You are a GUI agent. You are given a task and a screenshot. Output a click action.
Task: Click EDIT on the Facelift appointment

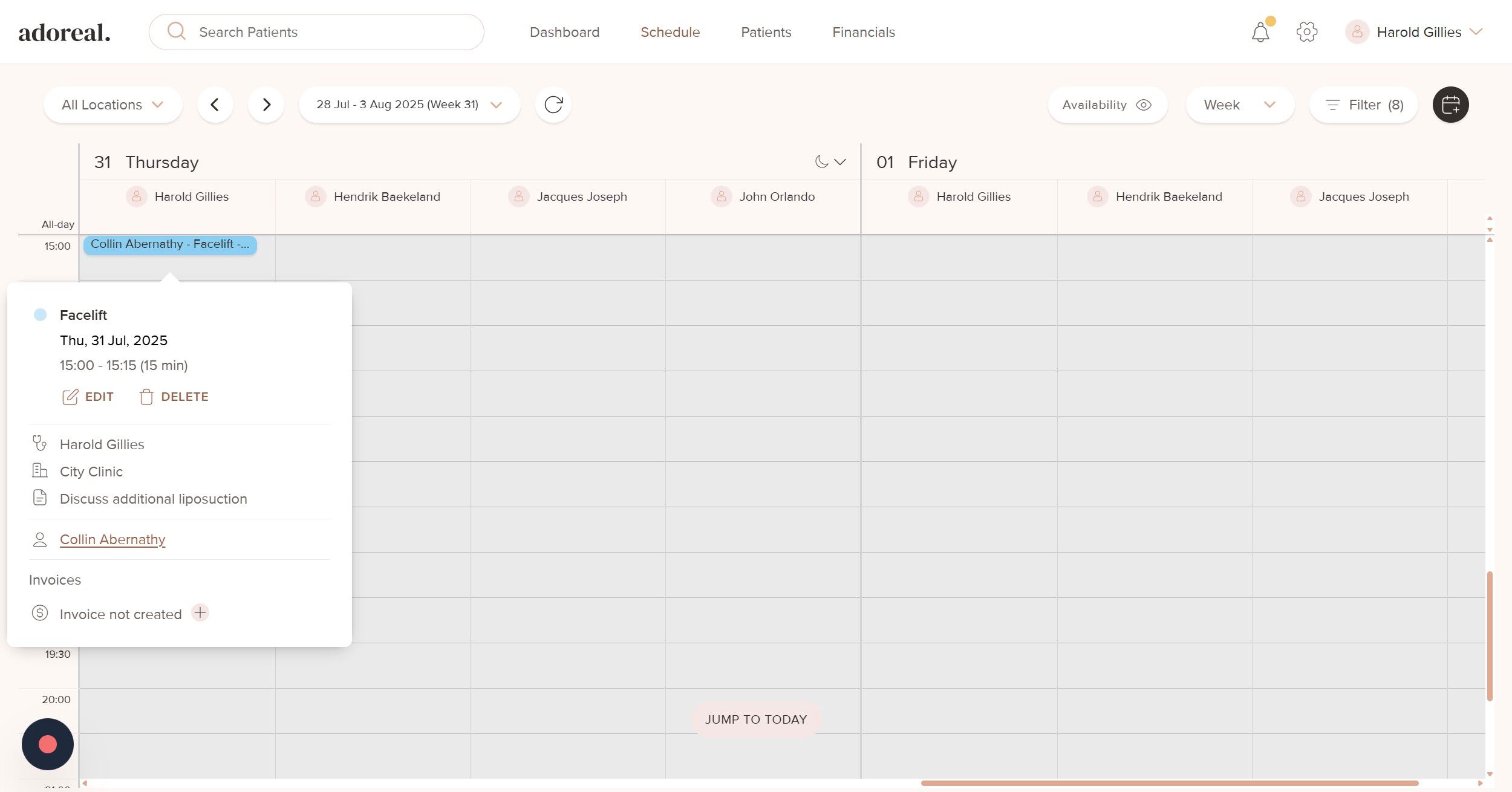click(x=88, y=397)
